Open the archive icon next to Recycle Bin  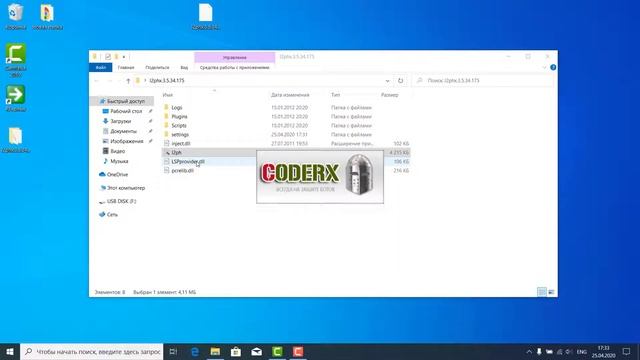47,16
